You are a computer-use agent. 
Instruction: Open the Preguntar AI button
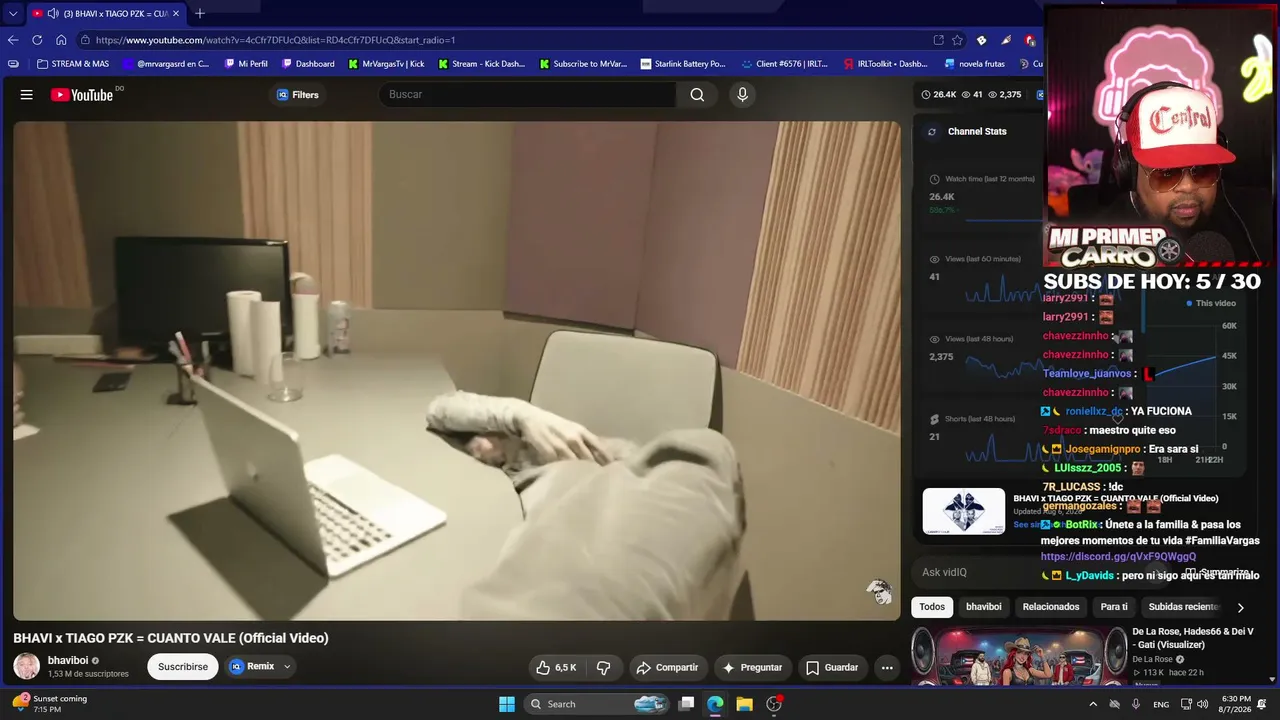[752, 667]
